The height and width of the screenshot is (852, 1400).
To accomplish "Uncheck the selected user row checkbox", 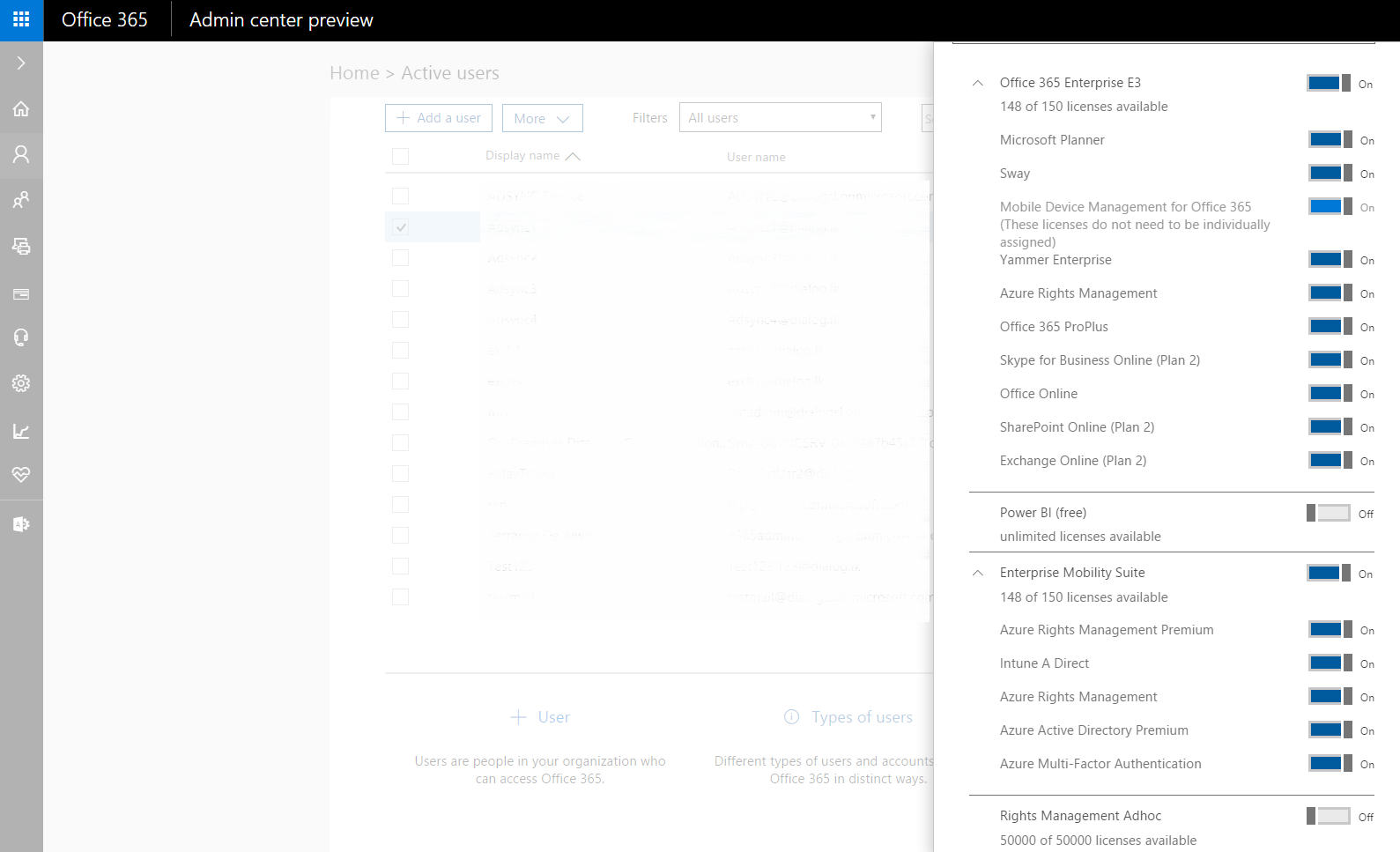I will 400,226.
